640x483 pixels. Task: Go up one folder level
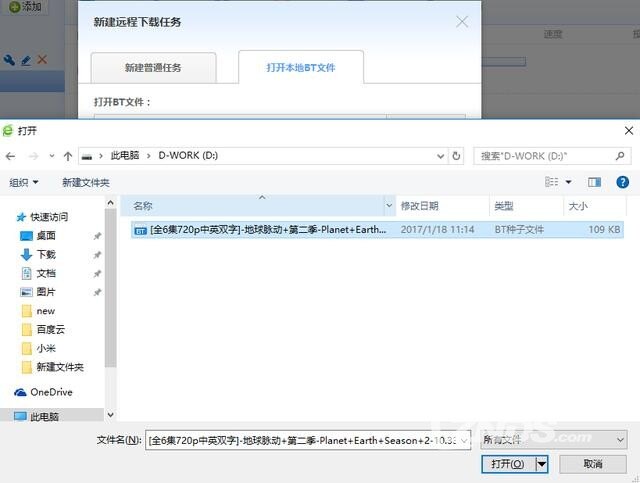pyautogui.click(x=68, y=156)
